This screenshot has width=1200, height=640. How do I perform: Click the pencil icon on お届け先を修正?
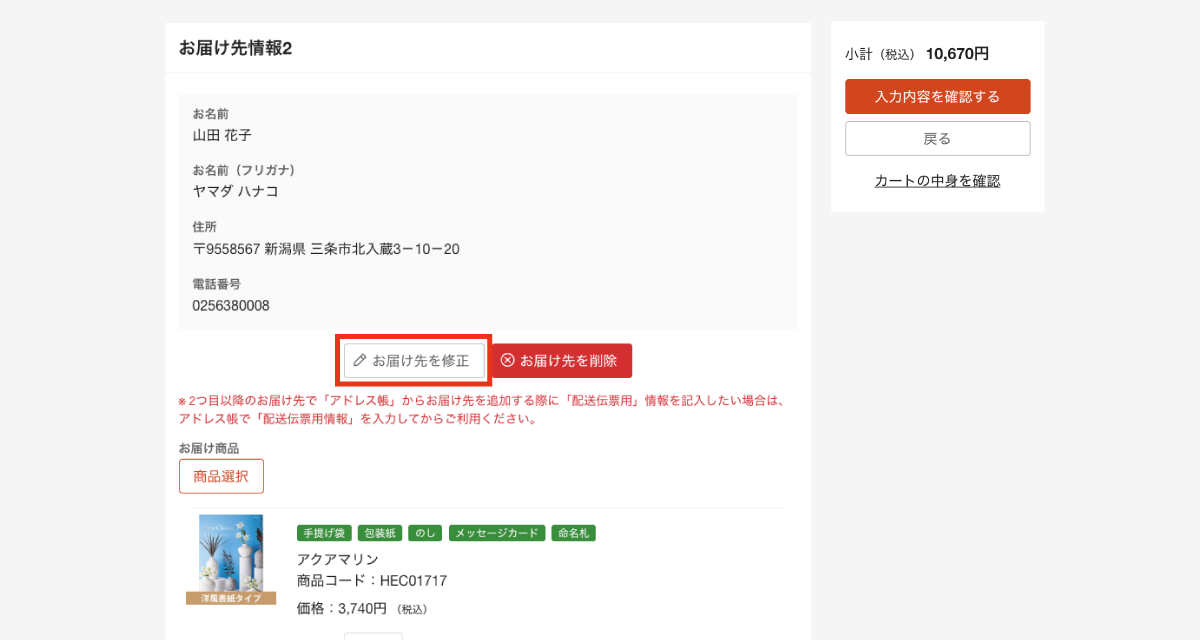coord(360,360)
